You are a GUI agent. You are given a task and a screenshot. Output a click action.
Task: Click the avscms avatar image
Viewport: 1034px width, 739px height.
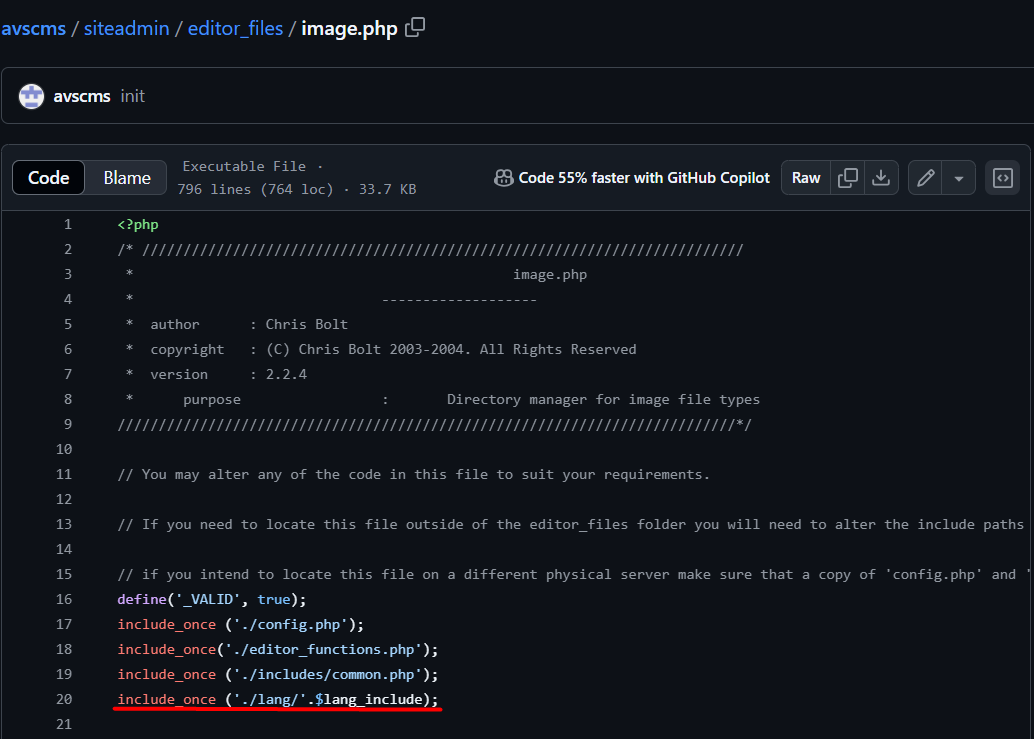(31, 95)
